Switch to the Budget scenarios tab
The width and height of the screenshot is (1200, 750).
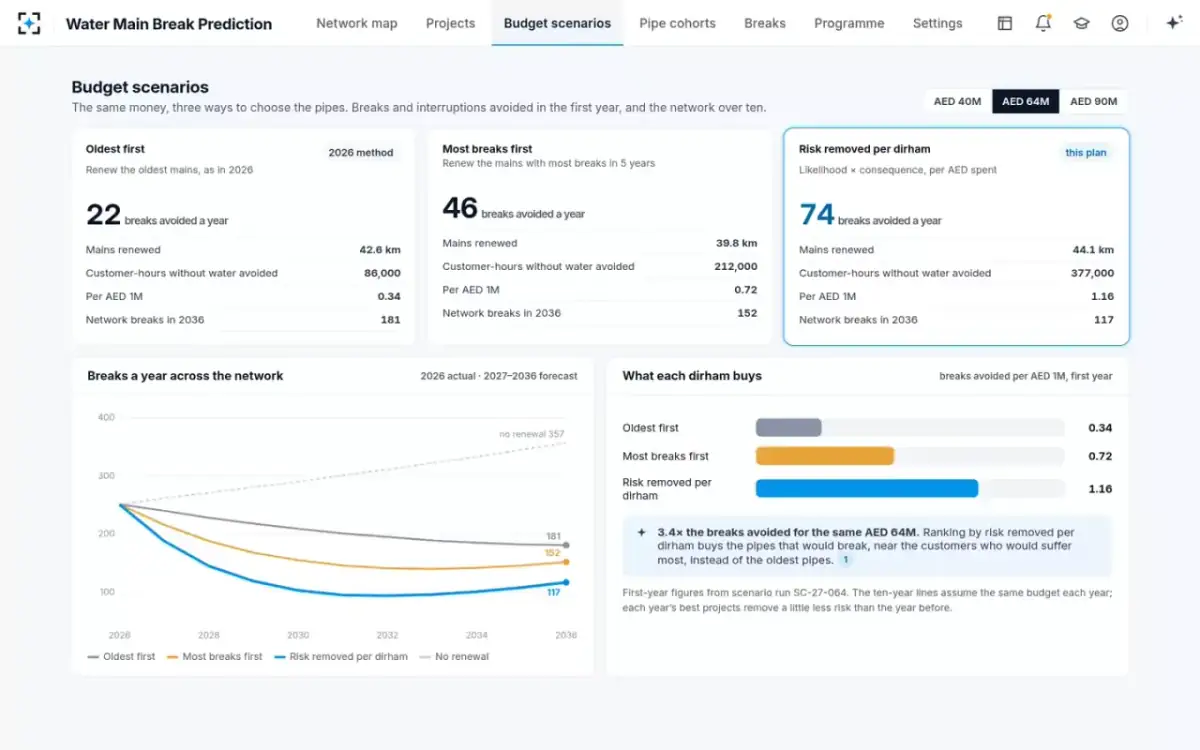(x=557, y=23)
